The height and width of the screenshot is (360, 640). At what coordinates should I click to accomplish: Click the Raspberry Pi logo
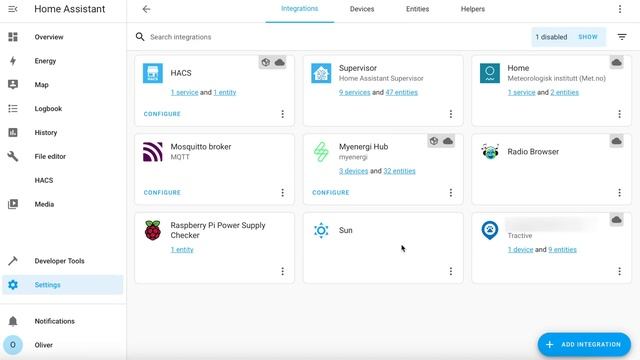[153, 230]
